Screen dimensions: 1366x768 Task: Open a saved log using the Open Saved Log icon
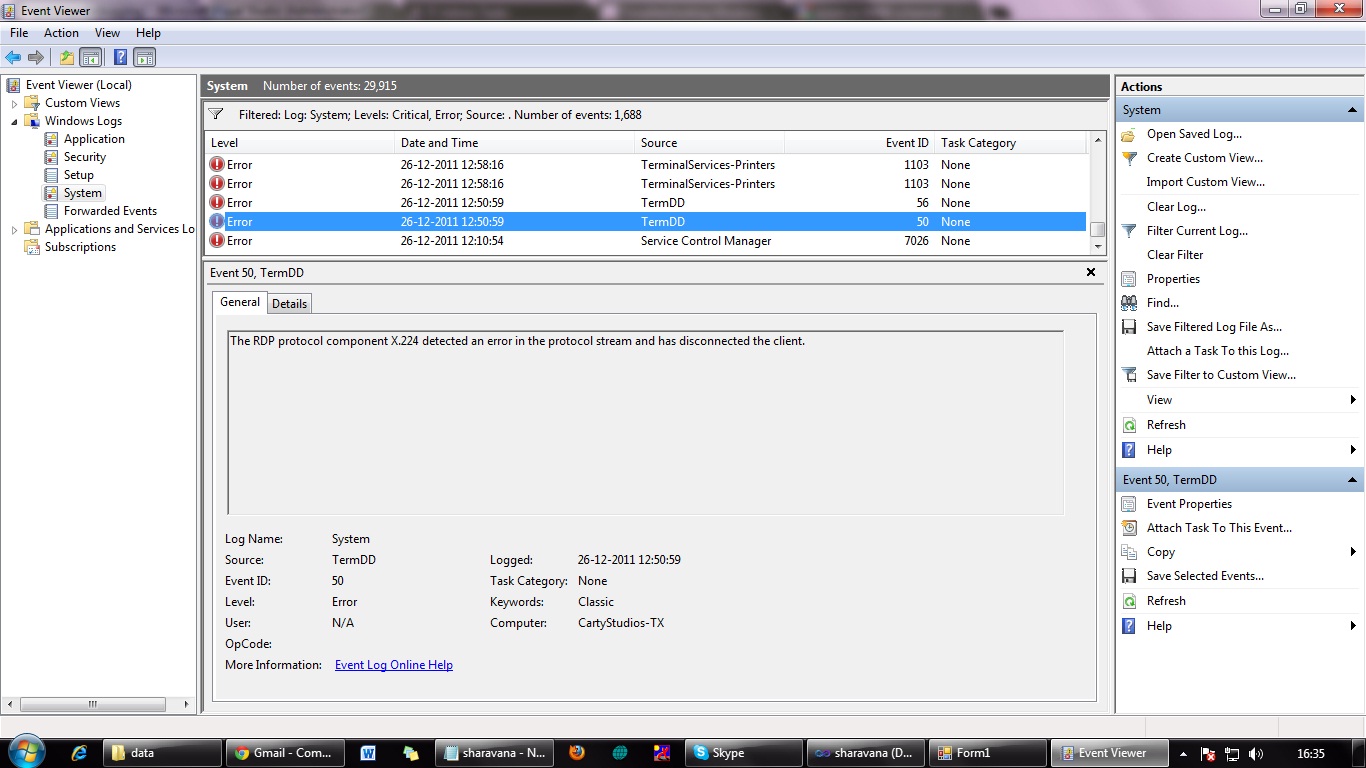(x=1128, y=134)
